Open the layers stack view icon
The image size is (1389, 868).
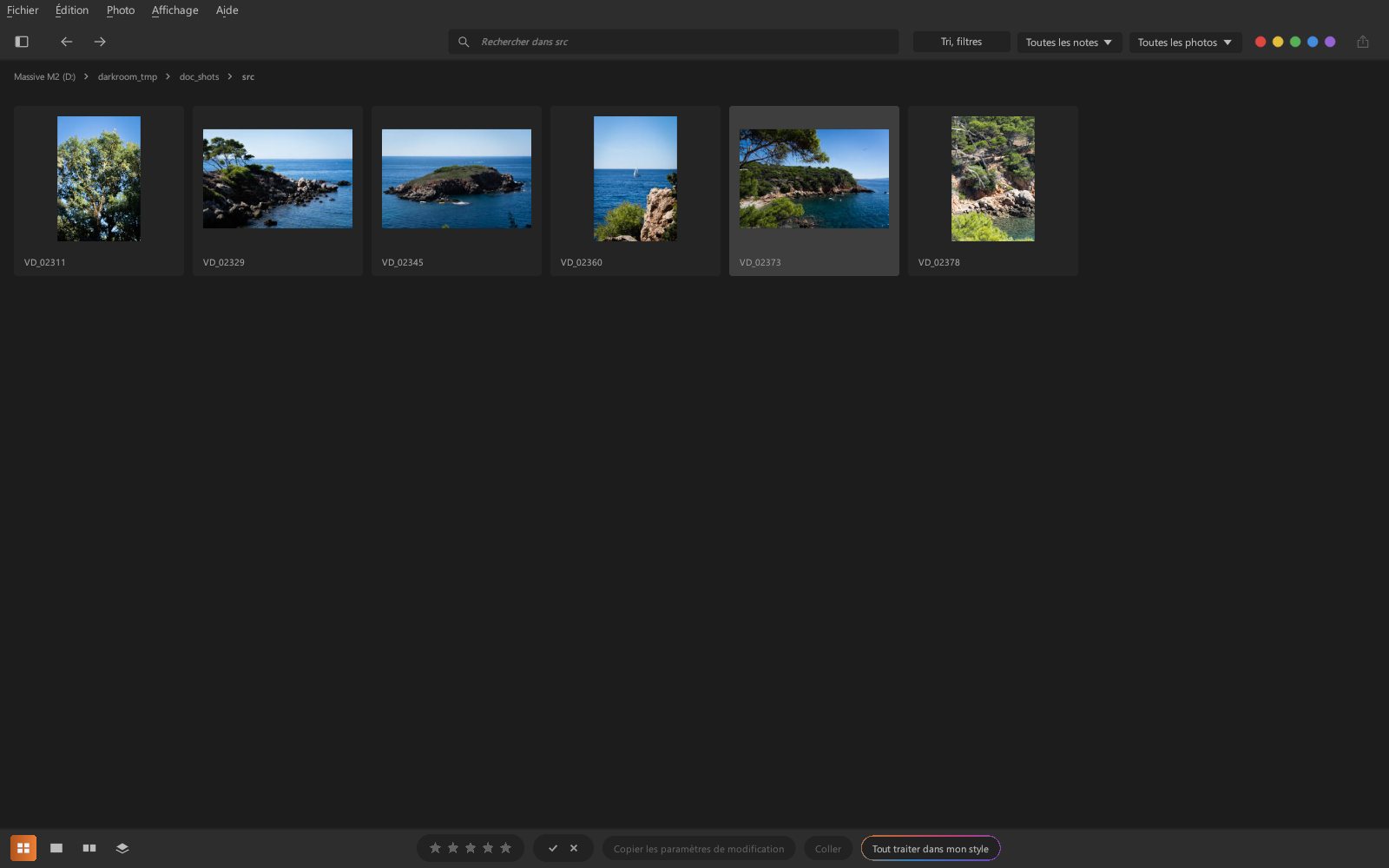click(x=122, y=848)
